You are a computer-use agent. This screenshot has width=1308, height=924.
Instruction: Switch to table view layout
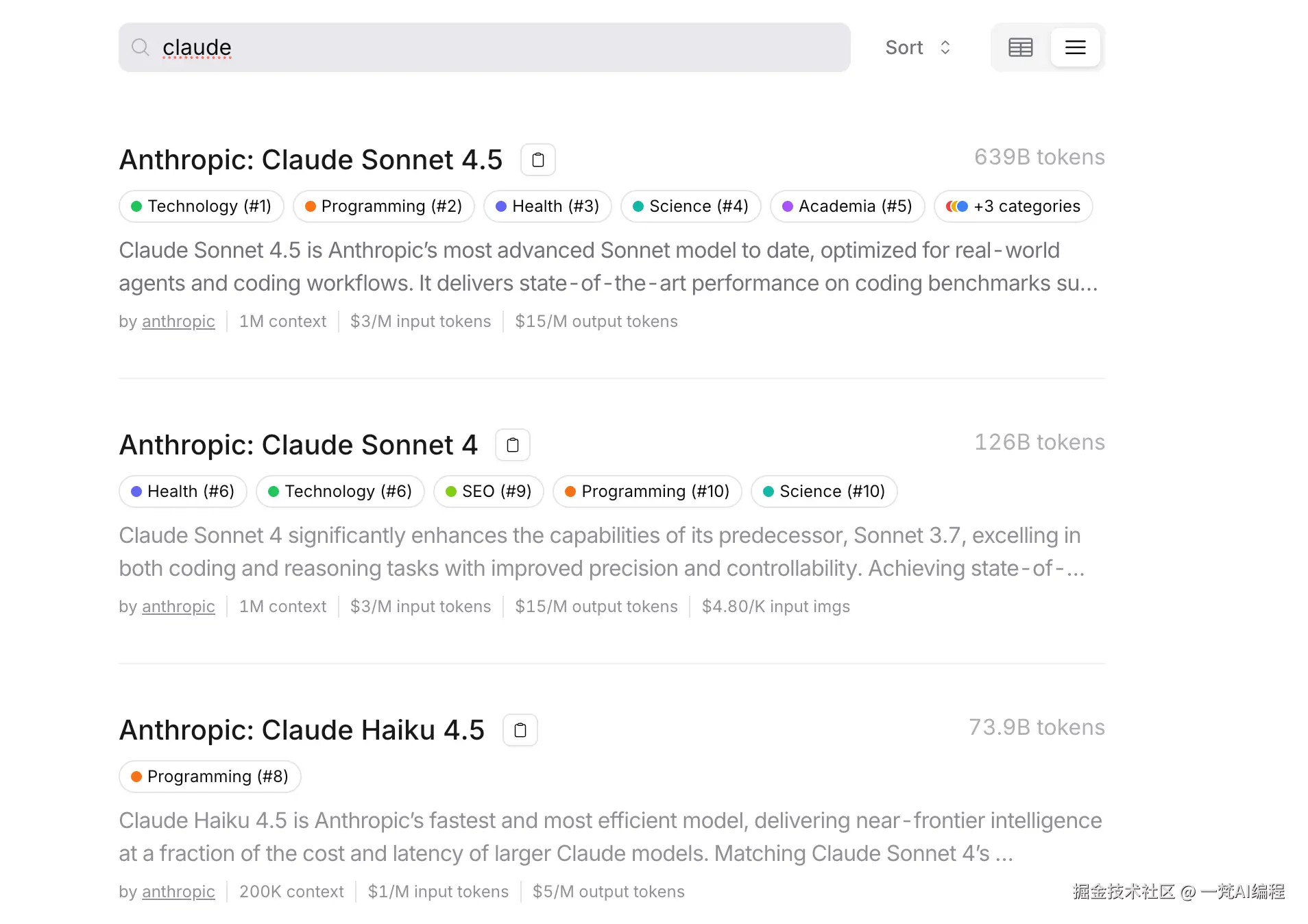tap(1020, 47)
